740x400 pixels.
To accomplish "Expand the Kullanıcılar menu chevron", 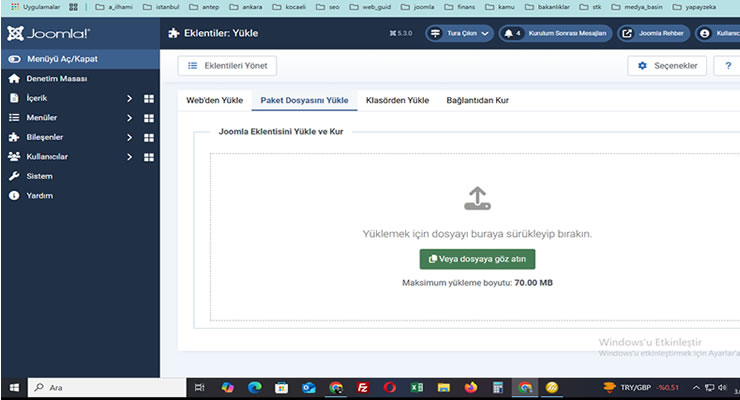I will [x=129, y=157].
